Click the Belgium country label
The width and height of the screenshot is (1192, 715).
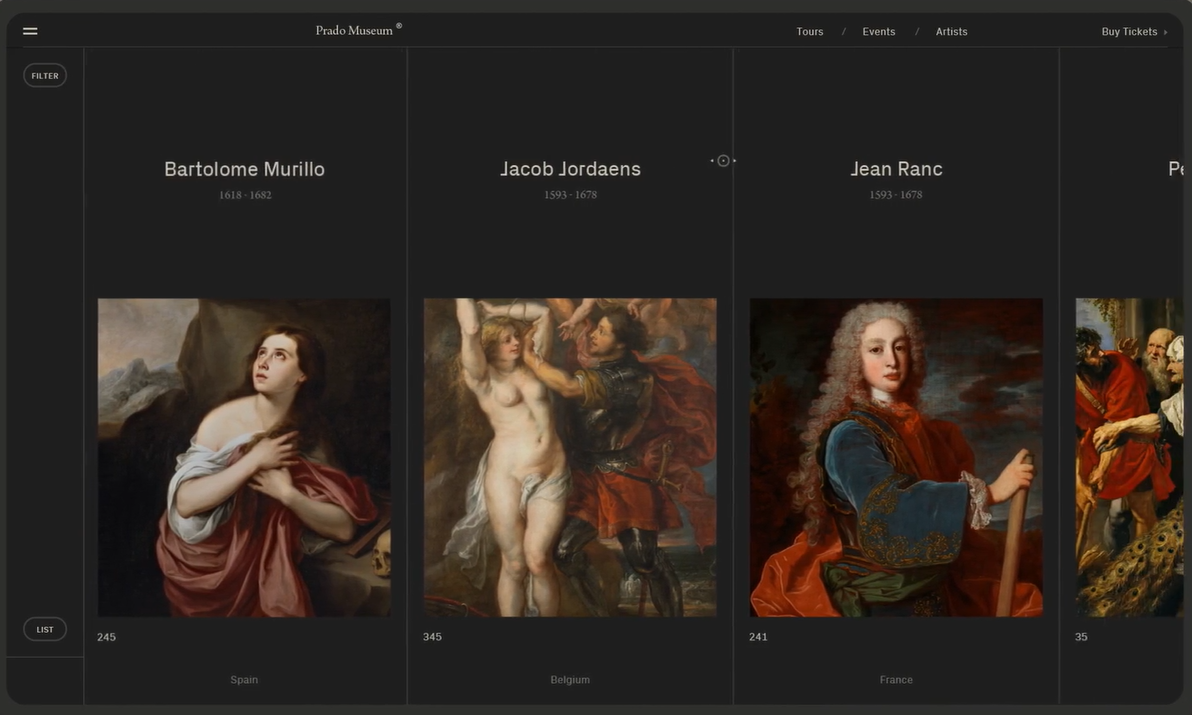click(x=570, y=680)
